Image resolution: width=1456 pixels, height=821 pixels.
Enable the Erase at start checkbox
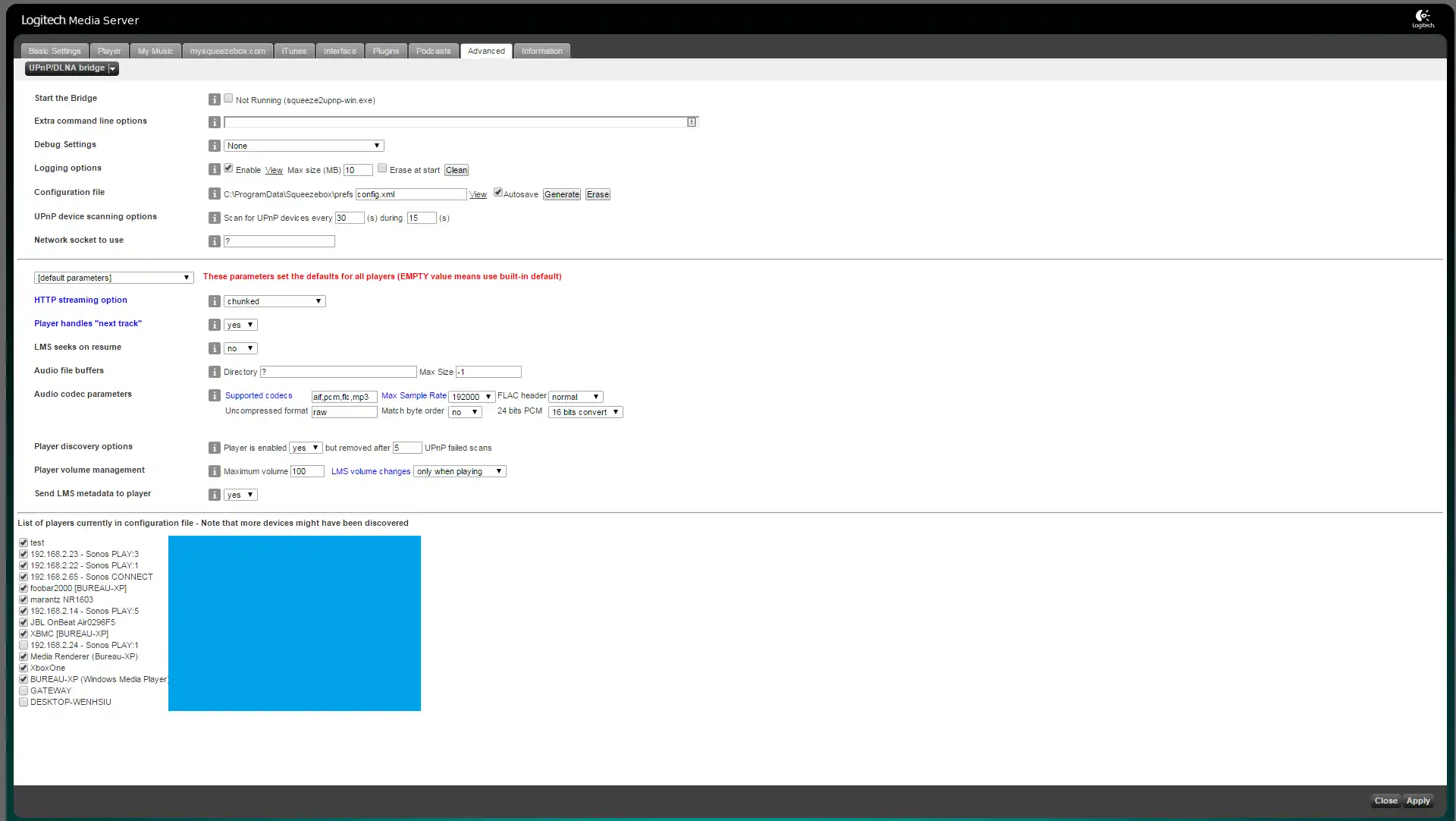382,168
